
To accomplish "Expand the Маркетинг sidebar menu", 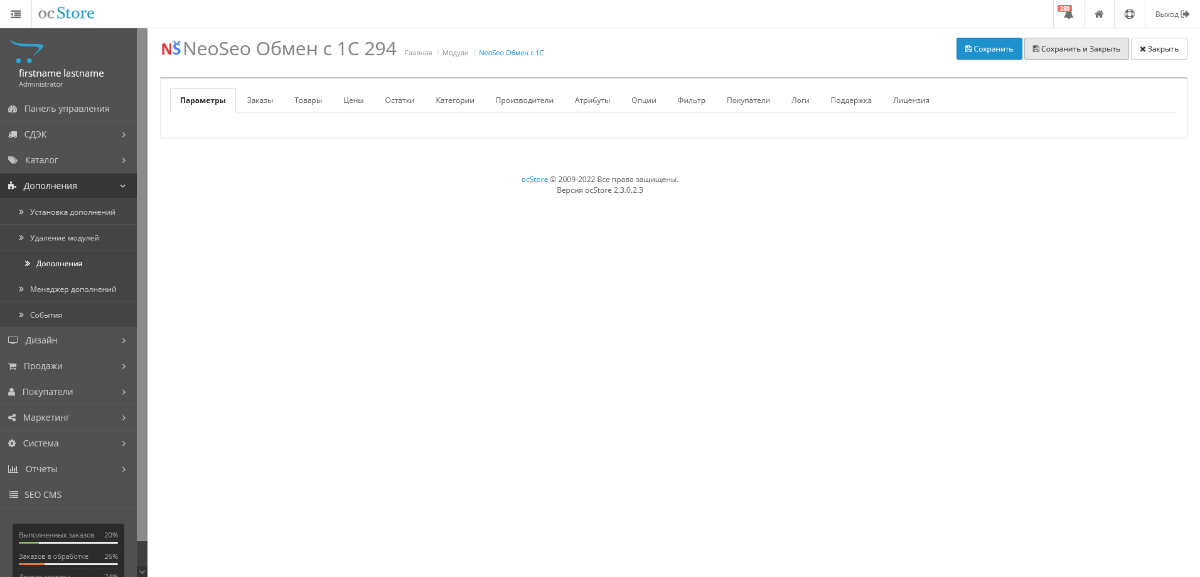I will [68, 417].
